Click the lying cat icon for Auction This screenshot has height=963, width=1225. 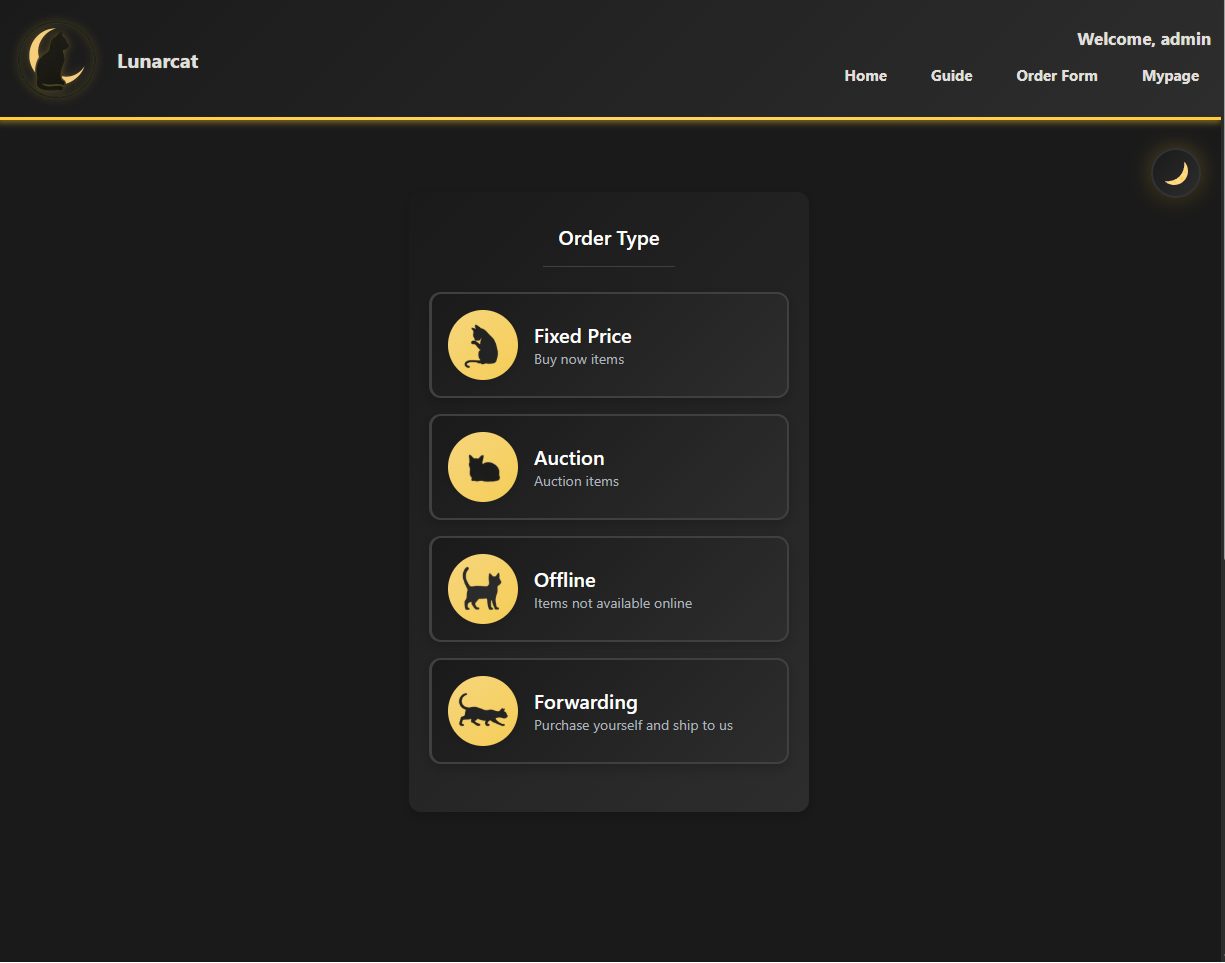[x=483, y=467]
